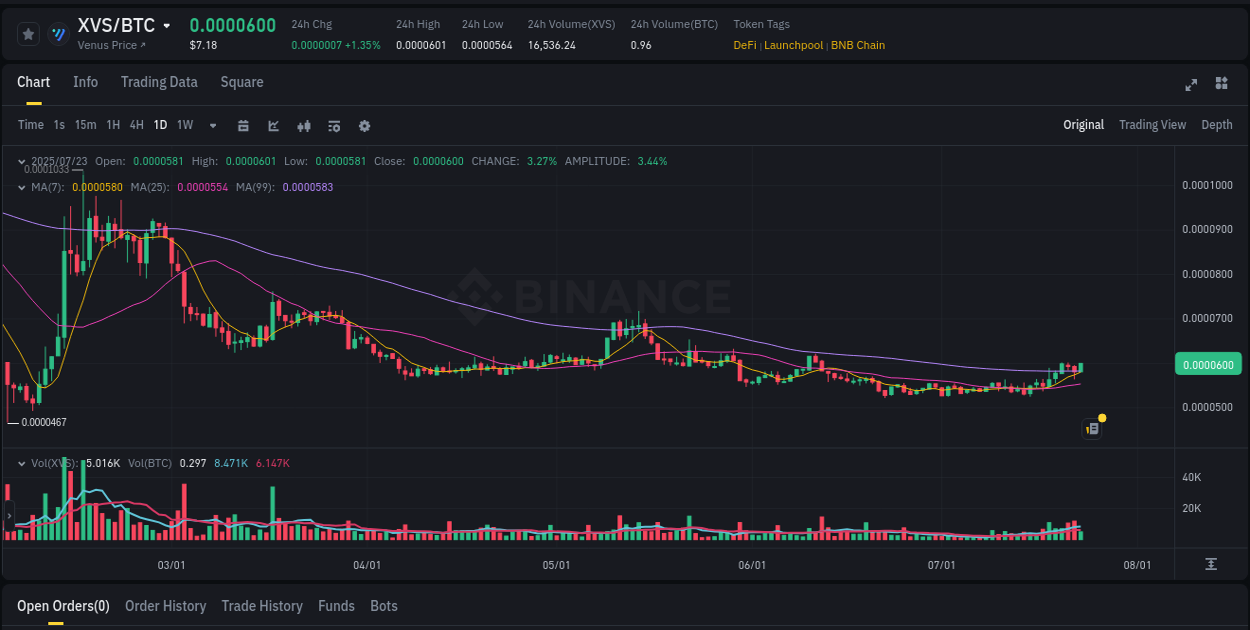This screenshot has width=1250, height=630.
Task: Open the date range selector icon
Action: pos(243,125)
